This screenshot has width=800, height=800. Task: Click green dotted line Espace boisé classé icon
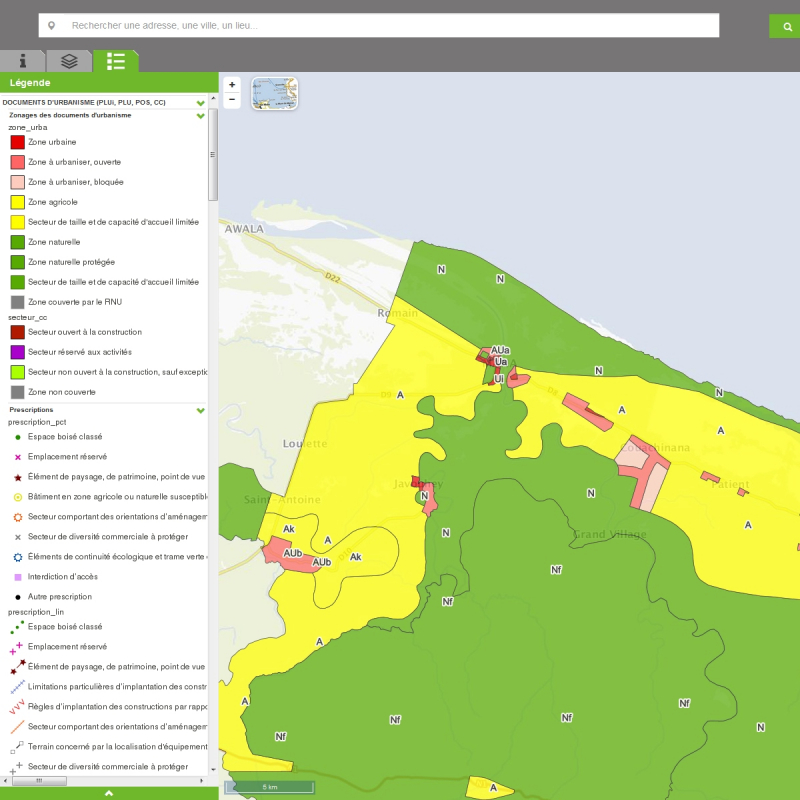(x=17, y=627)
